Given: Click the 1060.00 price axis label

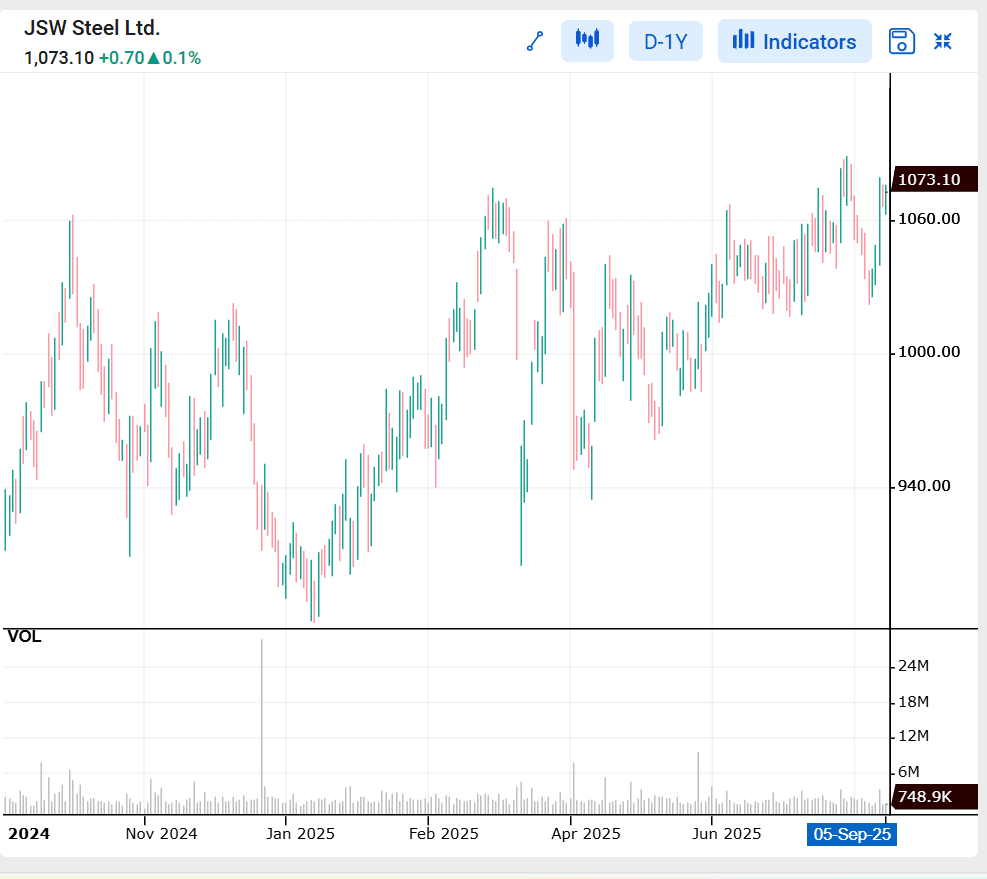Looking at the screenshot, I should pos(928,219).
